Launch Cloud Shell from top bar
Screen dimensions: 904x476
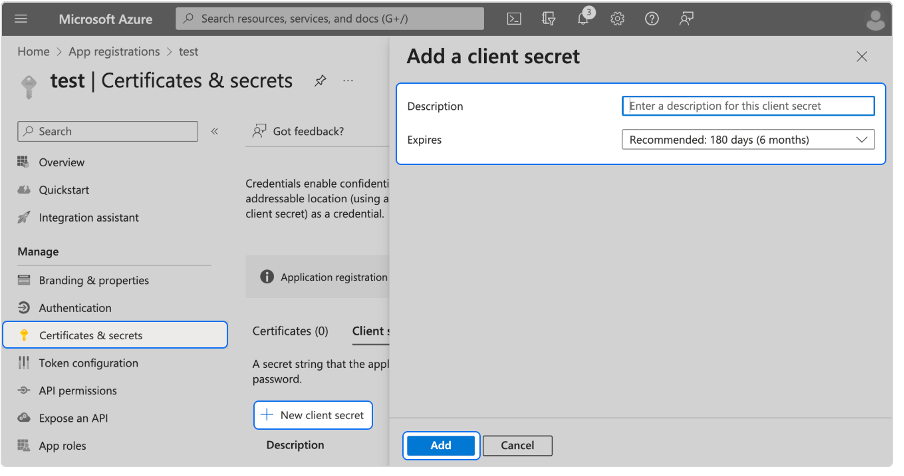513,19
